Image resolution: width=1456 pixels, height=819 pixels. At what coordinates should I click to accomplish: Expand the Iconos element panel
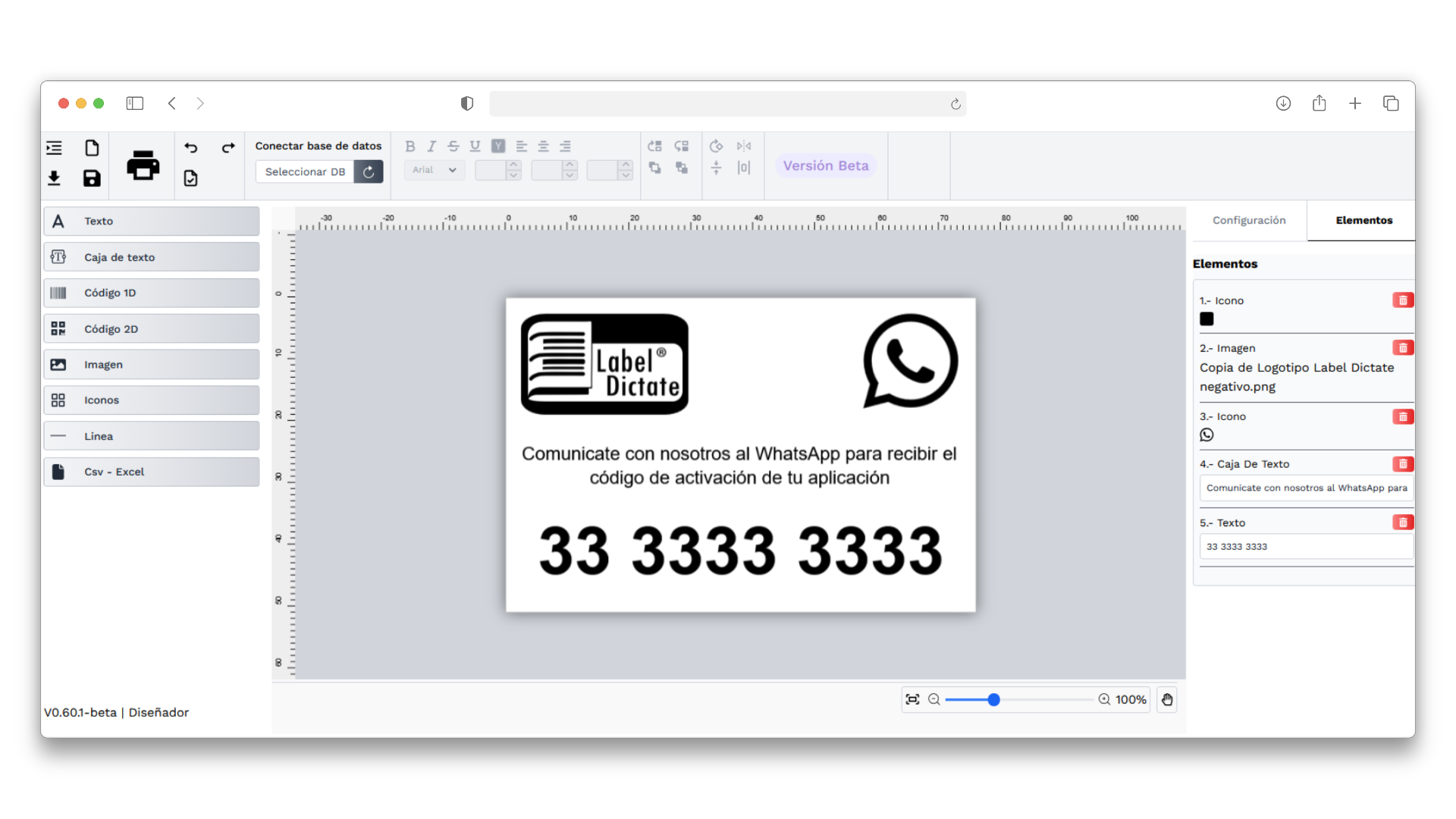pyautogui.click(x=152, y=400)
